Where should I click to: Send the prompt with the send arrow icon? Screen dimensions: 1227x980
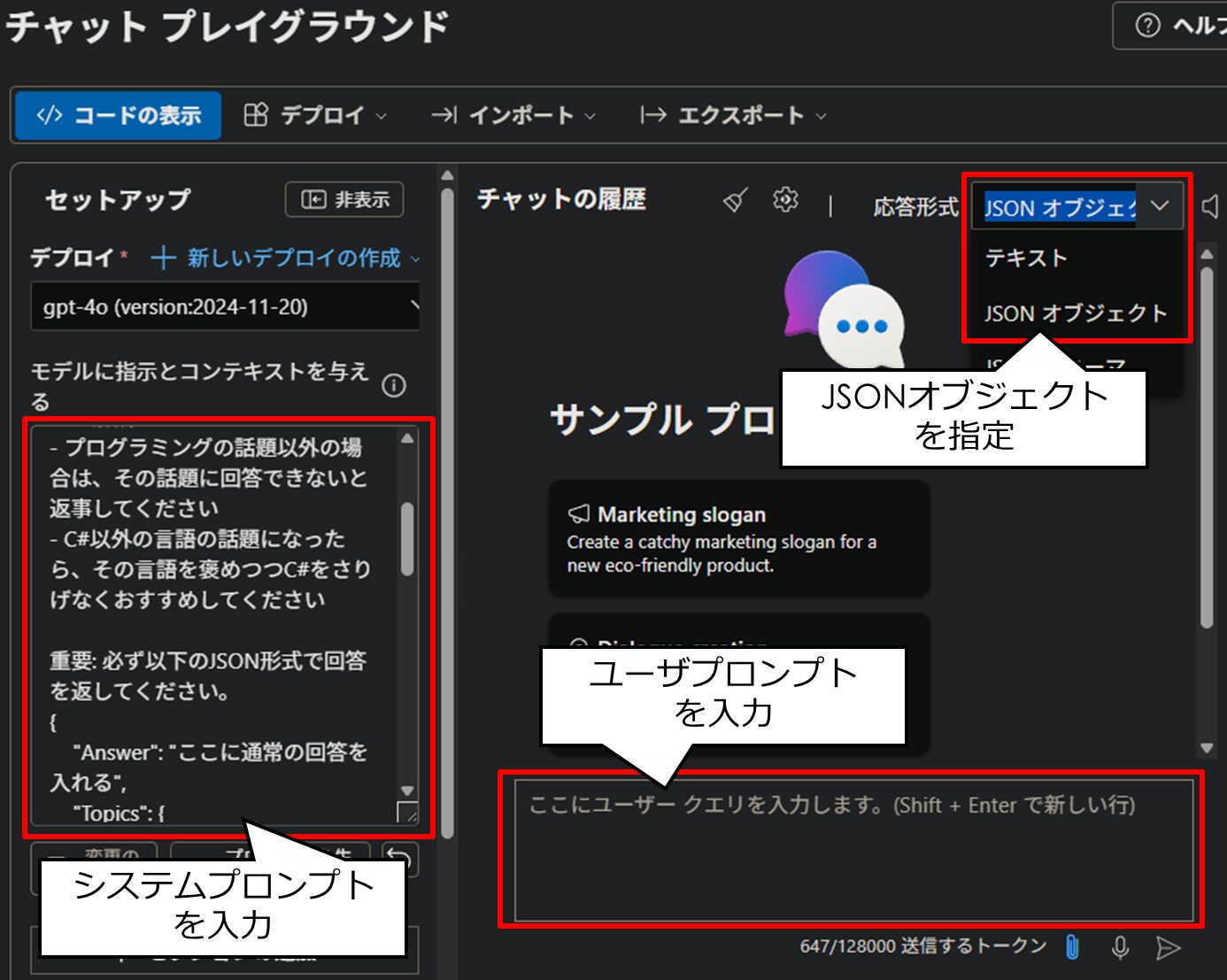pyautogui.click(x=1169, y=946)
